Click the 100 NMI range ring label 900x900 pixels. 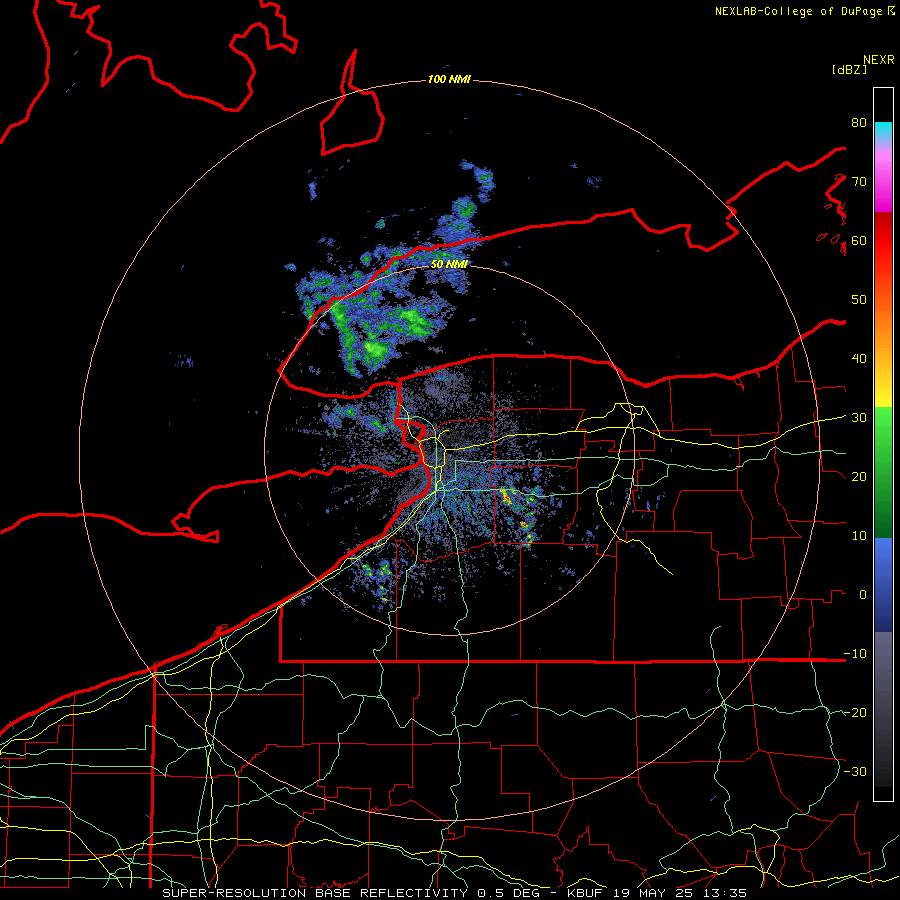[x=449, y=79]
